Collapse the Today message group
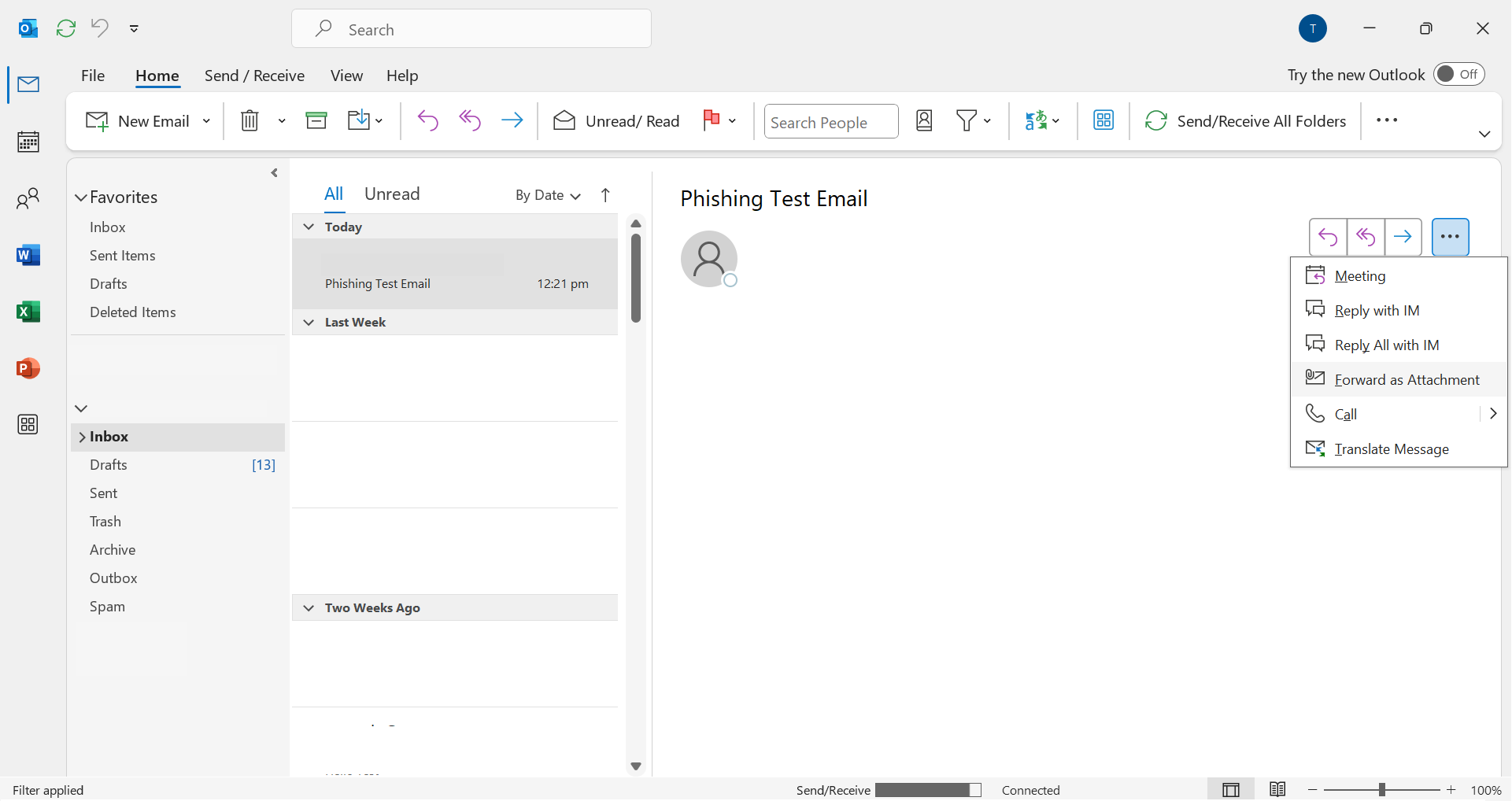Screen dimensions: 1512x801 click(x=309, y=227)
